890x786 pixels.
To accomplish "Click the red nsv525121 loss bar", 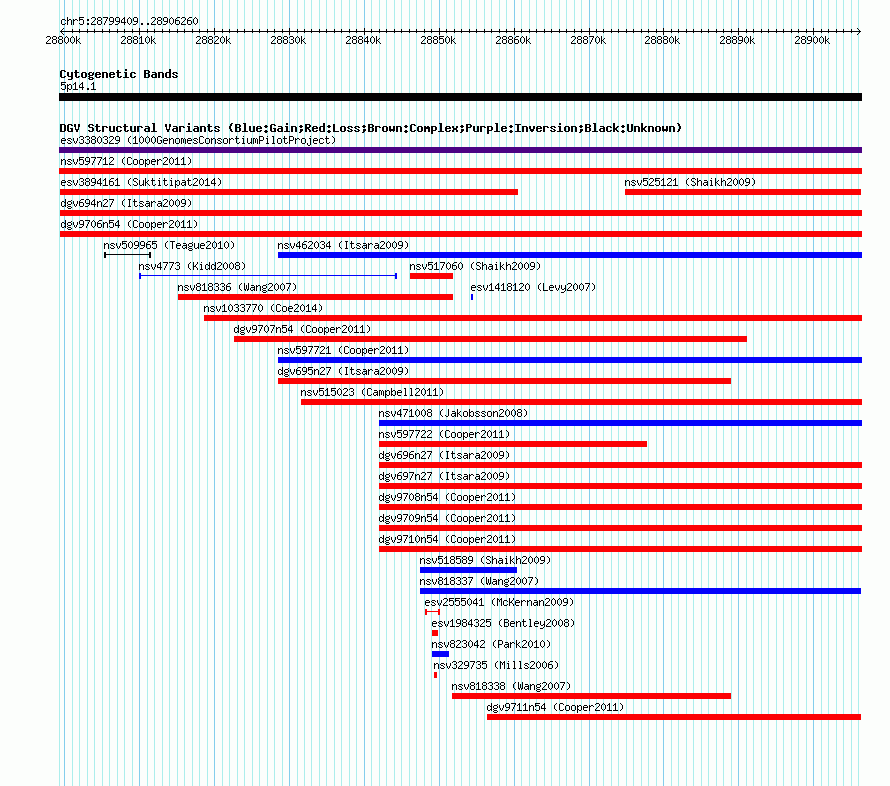I will [x=743, y=192].
